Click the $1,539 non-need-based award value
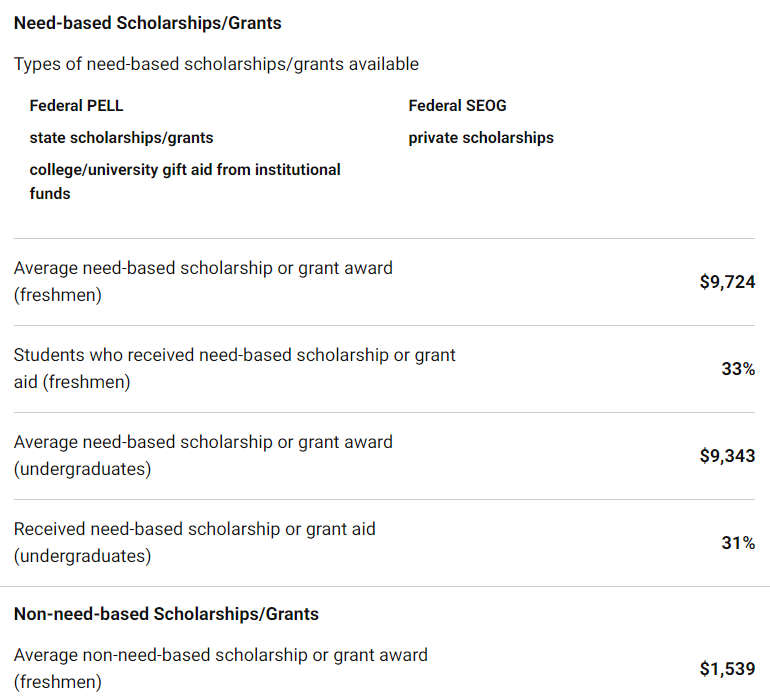Image resolution: width=770 pixels, height=700 pixels. click(727, 669)
